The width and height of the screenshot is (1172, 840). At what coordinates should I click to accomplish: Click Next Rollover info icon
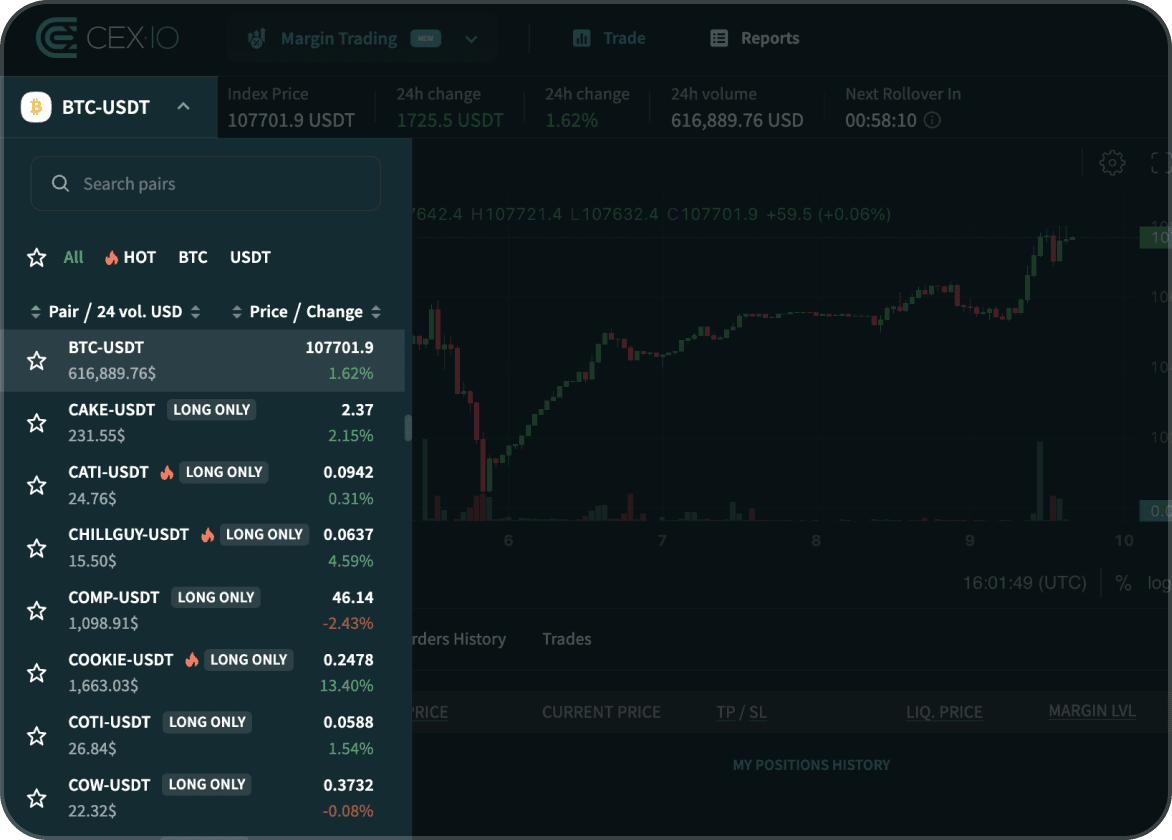click(932, 120)
